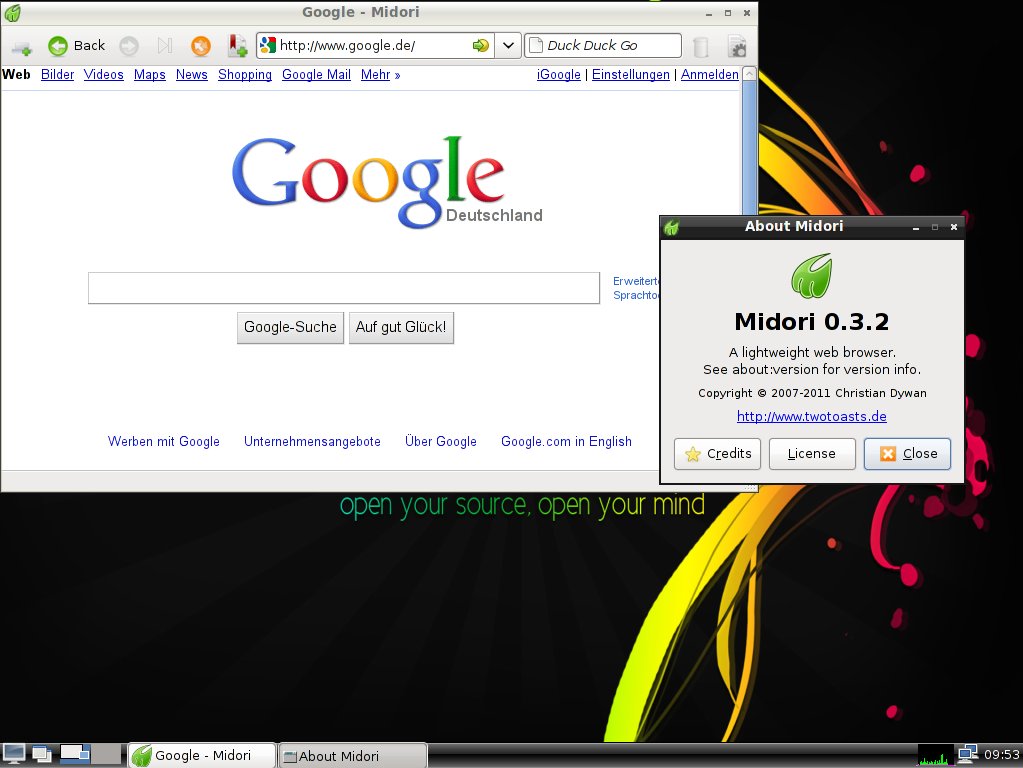Screen dimensions: 1023x768
Task: Minimize the About Midori dialog
Action: (916, 228)
